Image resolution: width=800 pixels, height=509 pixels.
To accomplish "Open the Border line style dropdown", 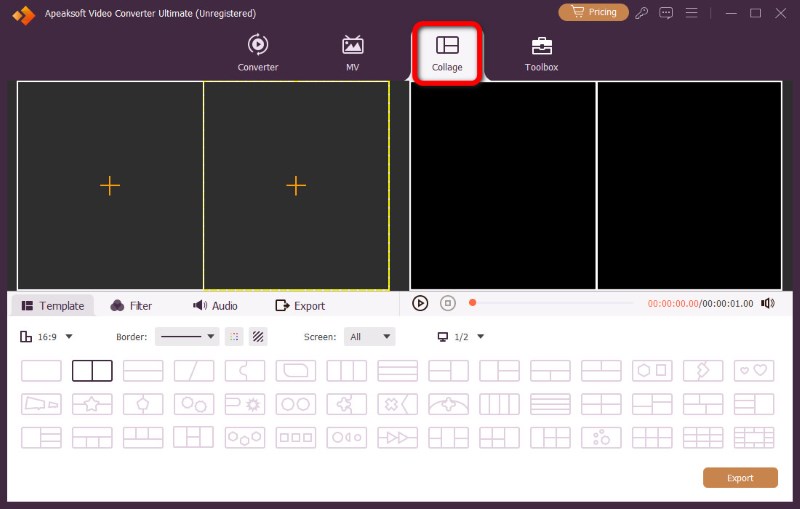I will tap(187, 337).
